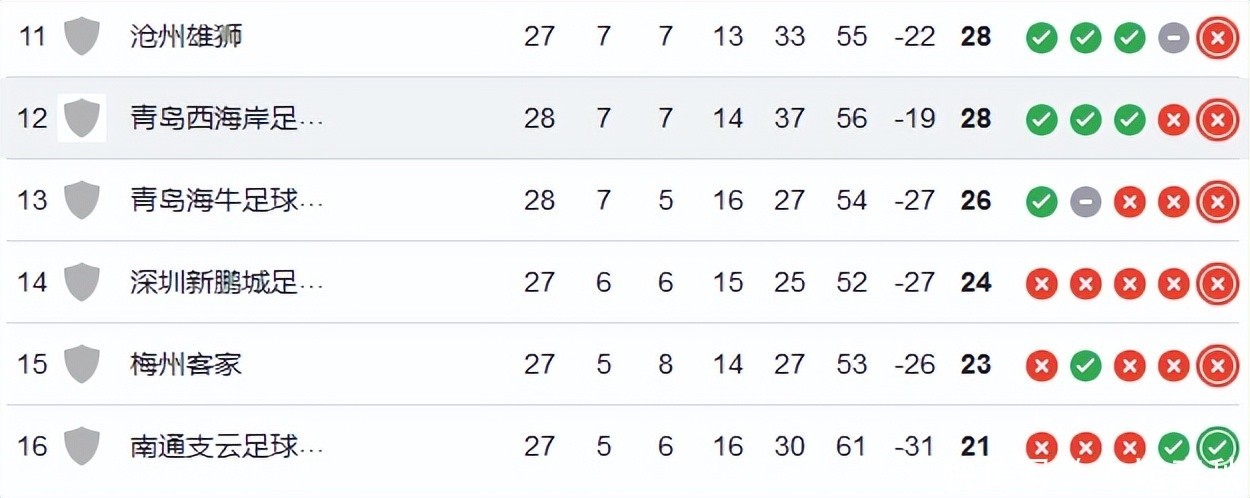Click the 梅州客家 team name
Viewport: 1250px width, 498px height.
pyautogui.click(x=186, y=364)
